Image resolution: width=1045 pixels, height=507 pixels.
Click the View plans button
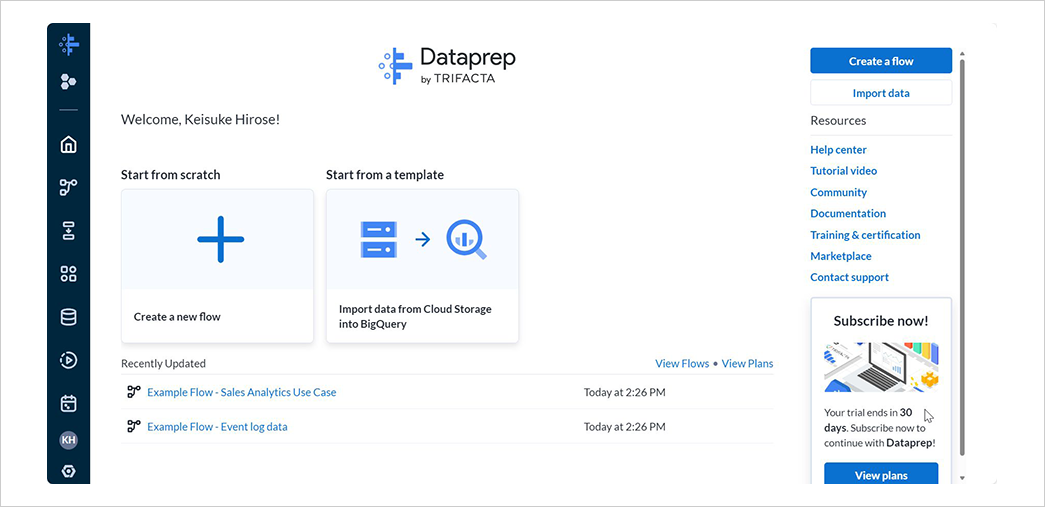point(881,474)
